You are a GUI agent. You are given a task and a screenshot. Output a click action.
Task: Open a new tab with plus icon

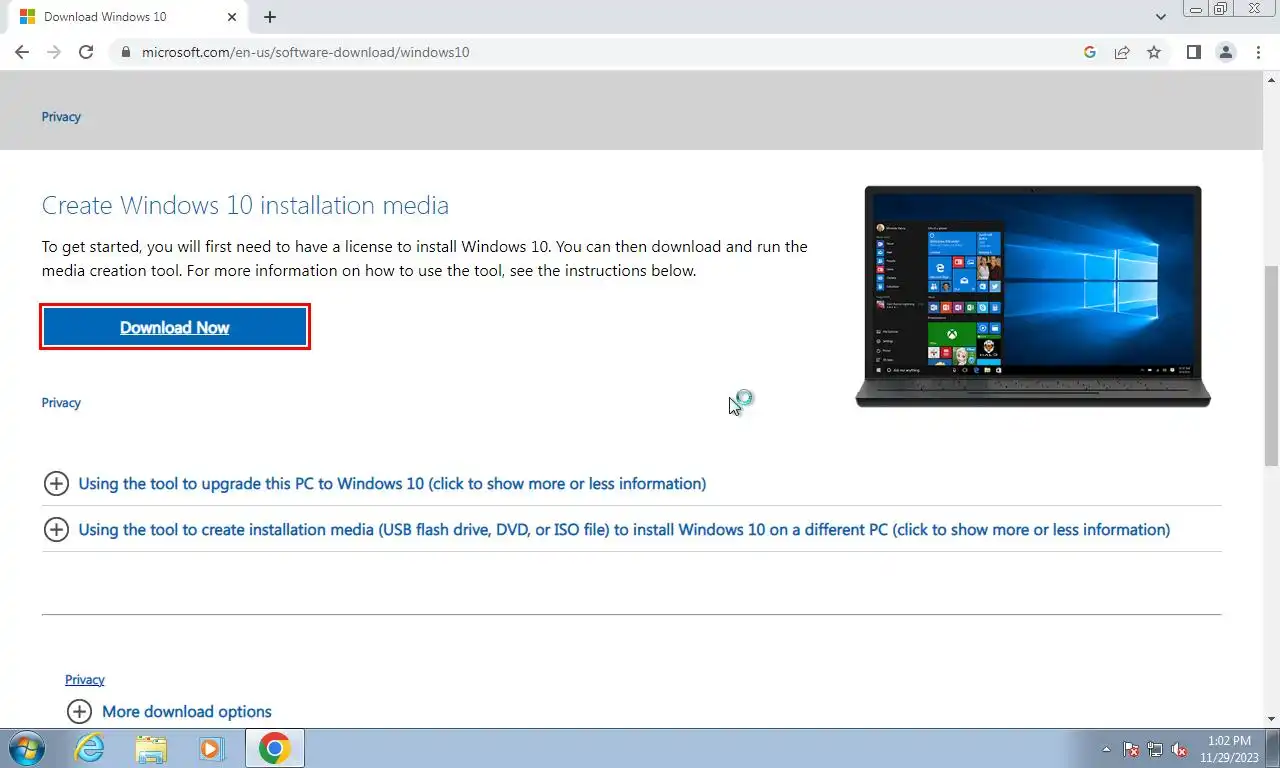[x=270, y=17]
